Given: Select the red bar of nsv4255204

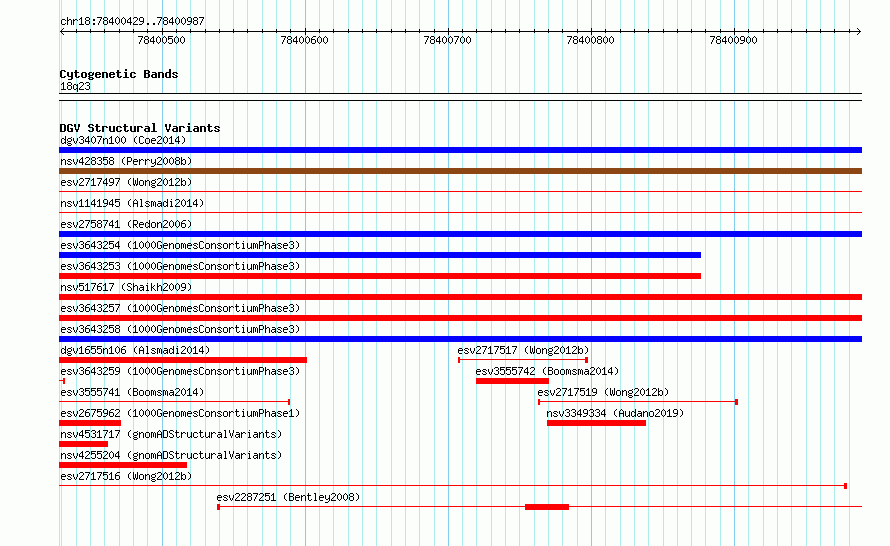Looking at the screenshot, I should point(123,465).
